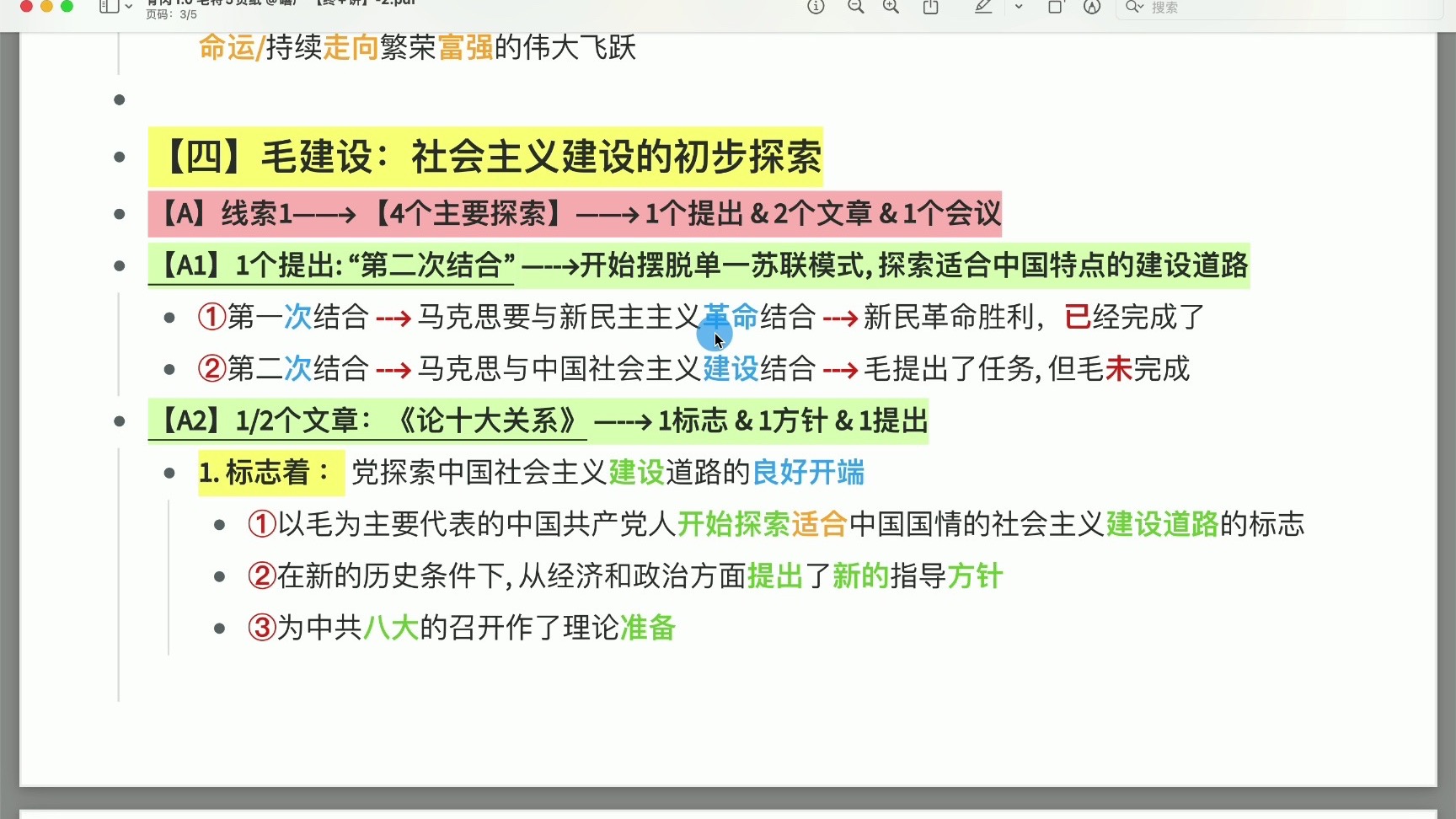Click the blue words 良好开端
The image size is (1456, 819).
point(808,473)
